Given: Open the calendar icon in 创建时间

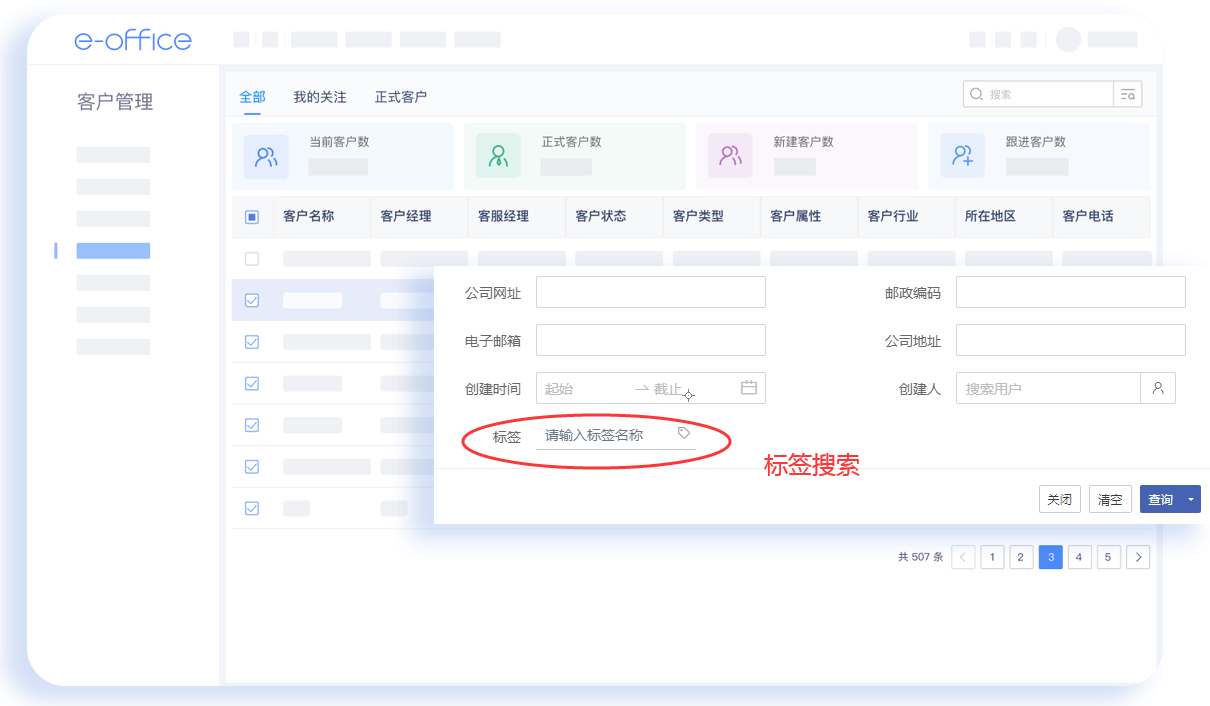Looking at the screenshot, I should (748, 388).
